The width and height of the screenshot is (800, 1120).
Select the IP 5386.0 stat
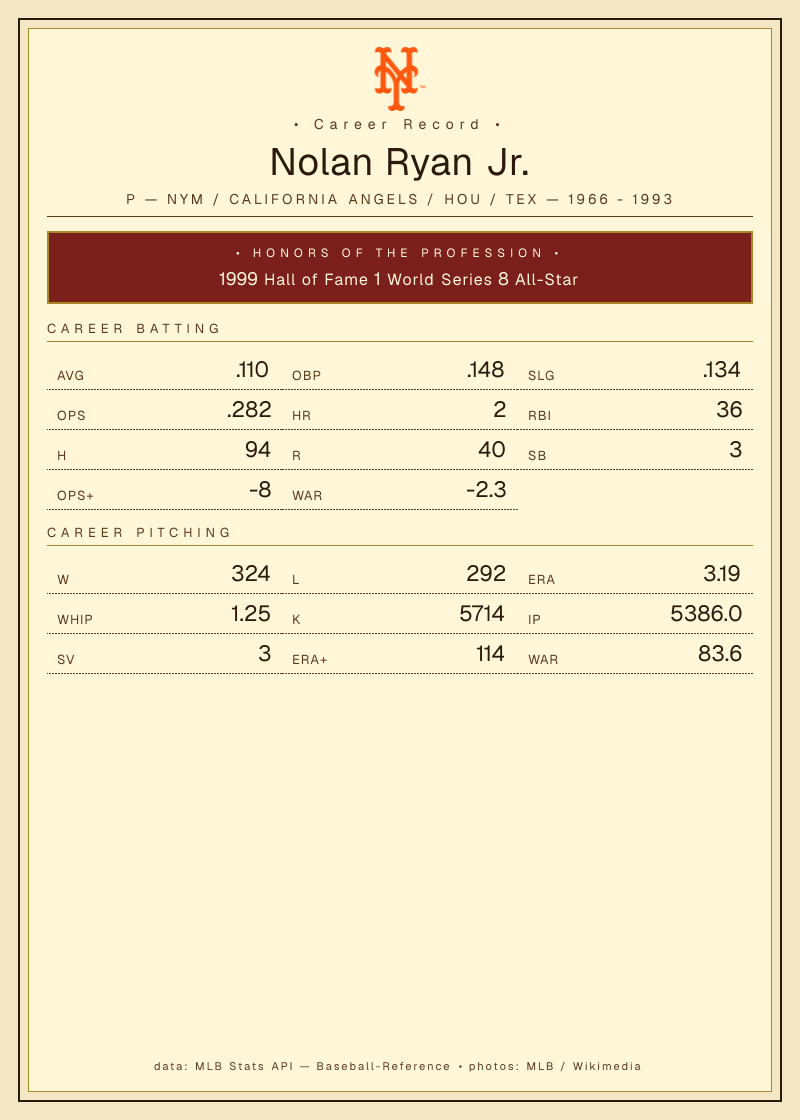tap(635, 614)
